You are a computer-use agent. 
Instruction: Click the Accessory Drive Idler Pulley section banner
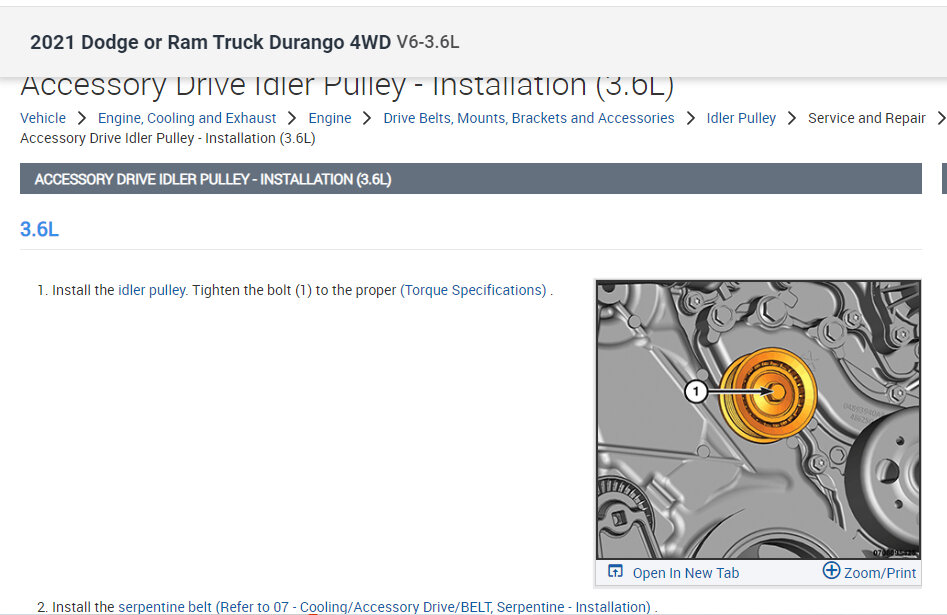point(470,179)
